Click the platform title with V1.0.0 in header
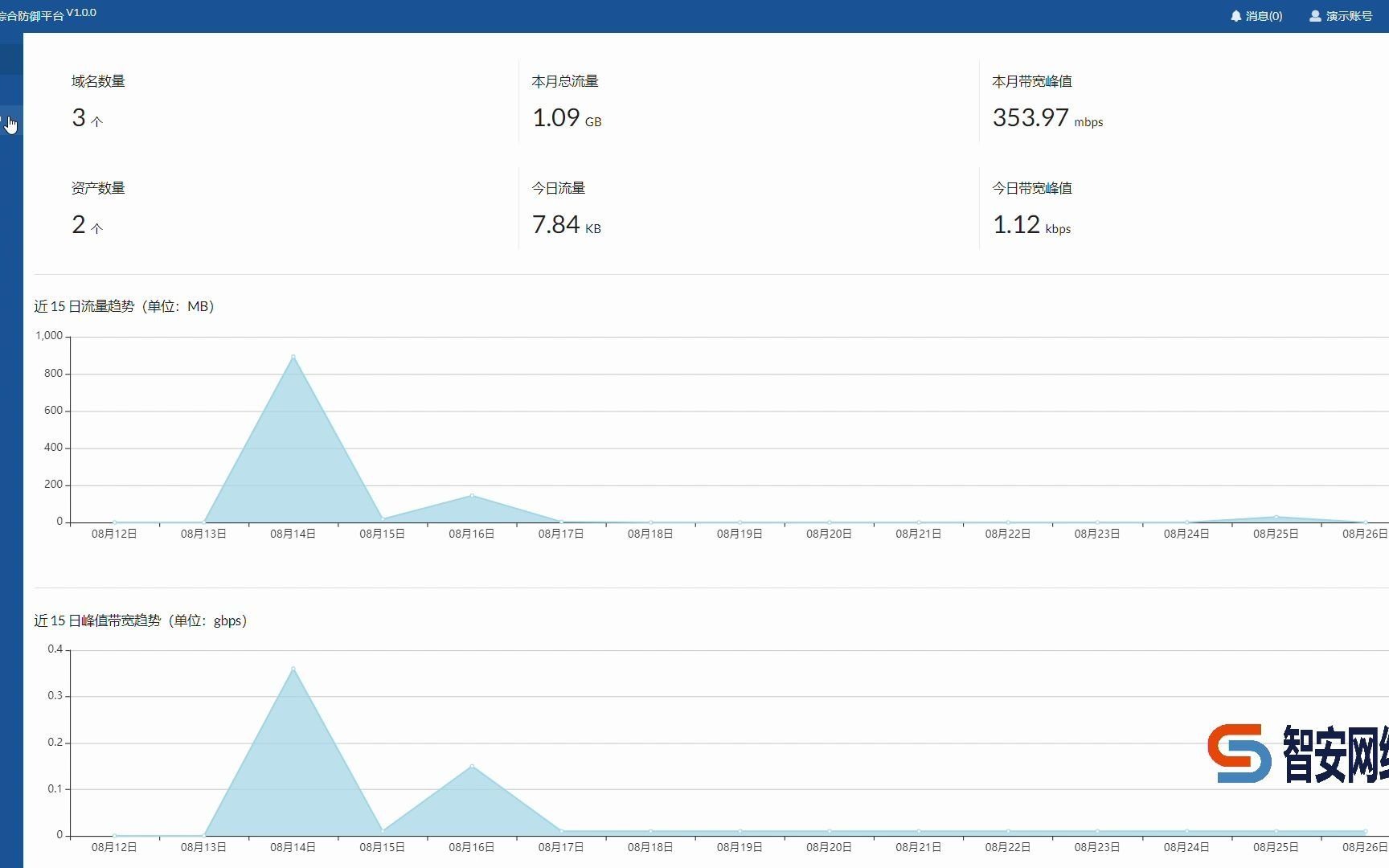This screenshot has height=868, width=1389. 48,14
